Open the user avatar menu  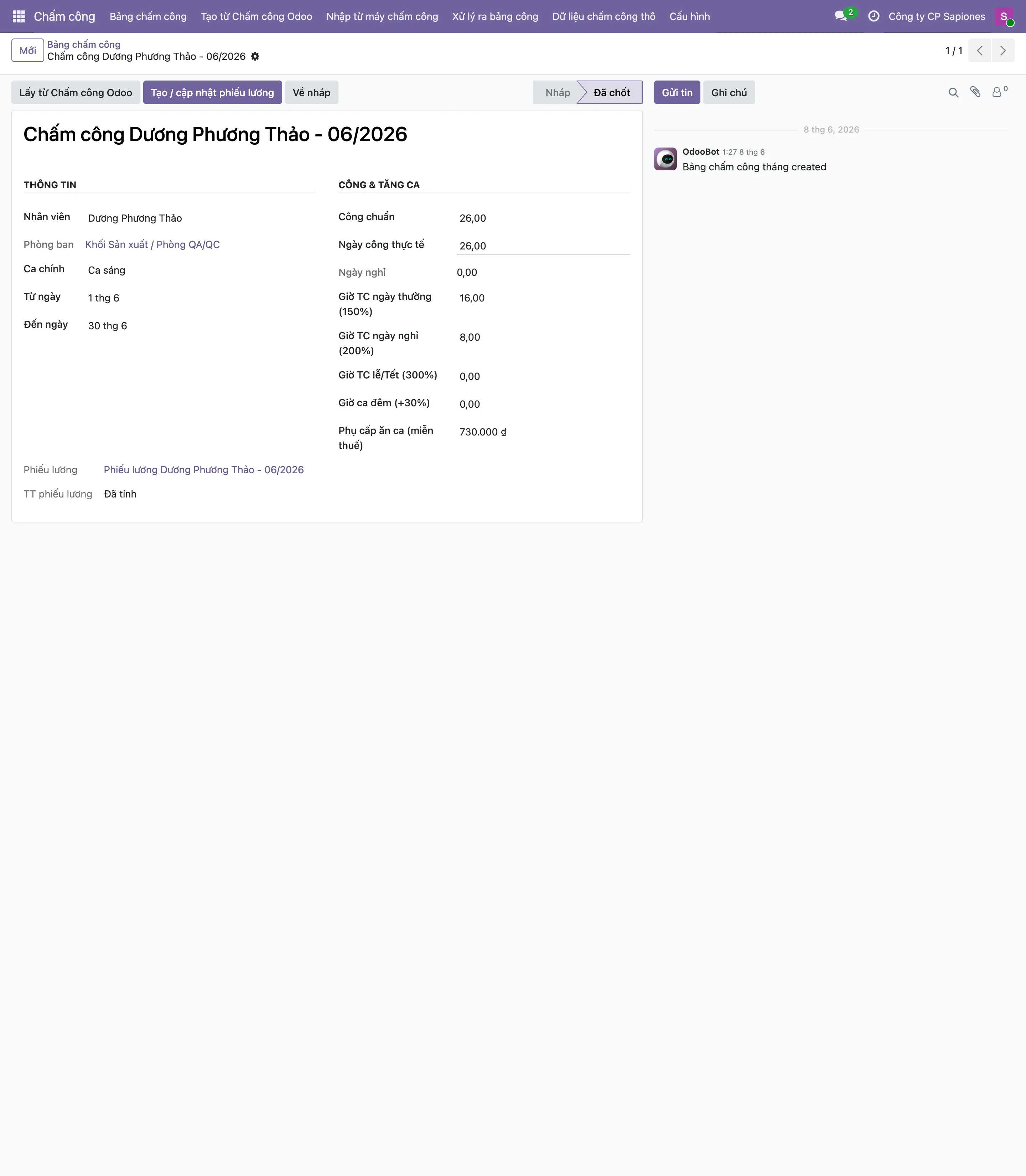[1004, 17]
